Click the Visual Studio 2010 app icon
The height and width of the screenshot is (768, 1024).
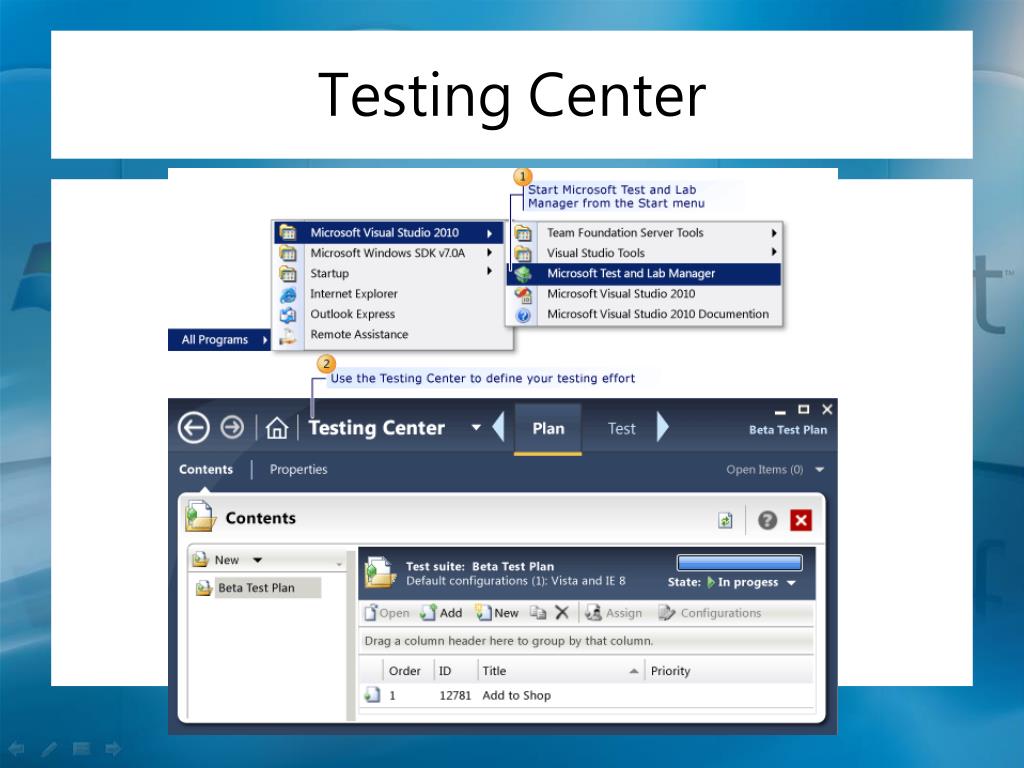coord(523,295)
